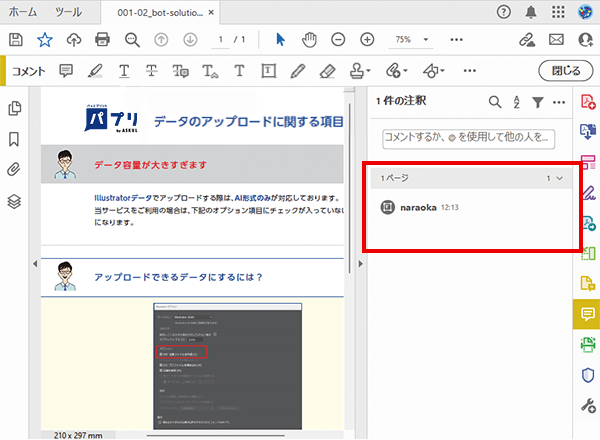Open the apps grid launcher
The height and width of the screenshot is (440, 600).
coord(558,12)
